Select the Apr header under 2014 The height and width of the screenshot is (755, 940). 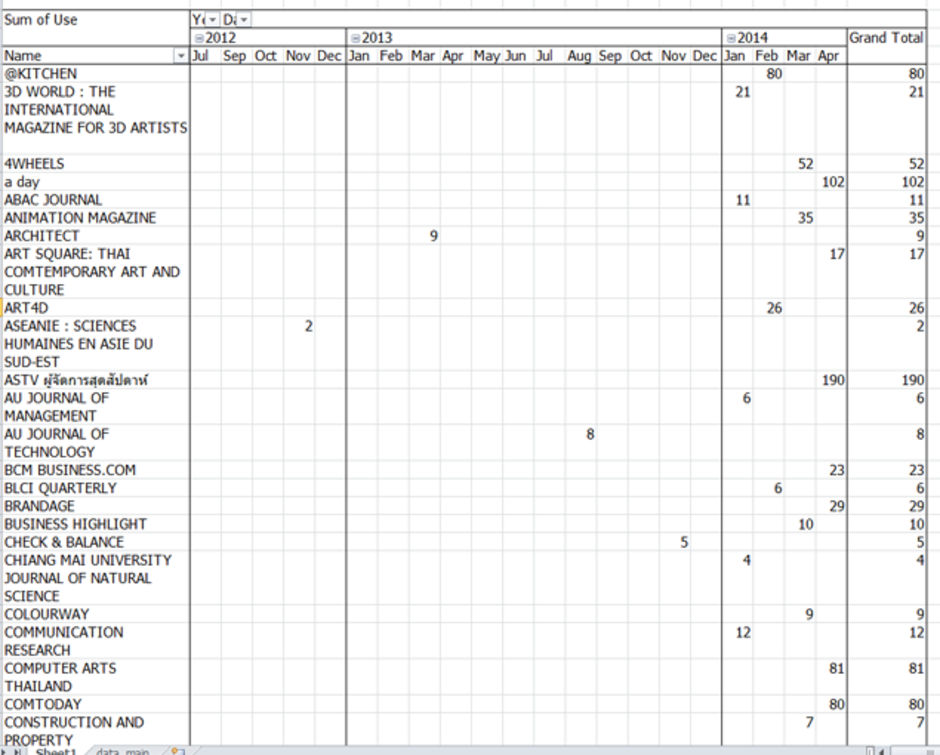tap(829, 56)
